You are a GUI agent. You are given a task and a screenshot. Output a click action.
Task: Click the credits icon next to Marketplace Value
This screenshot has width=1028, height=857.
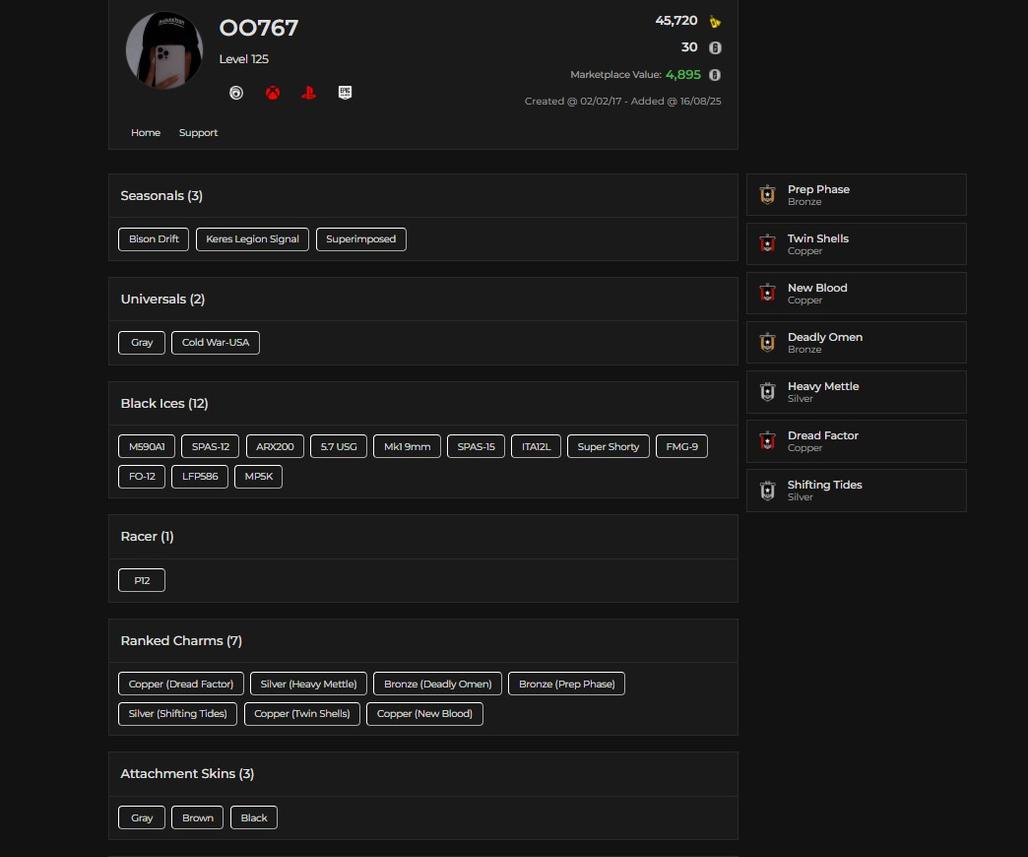(715, 75)
